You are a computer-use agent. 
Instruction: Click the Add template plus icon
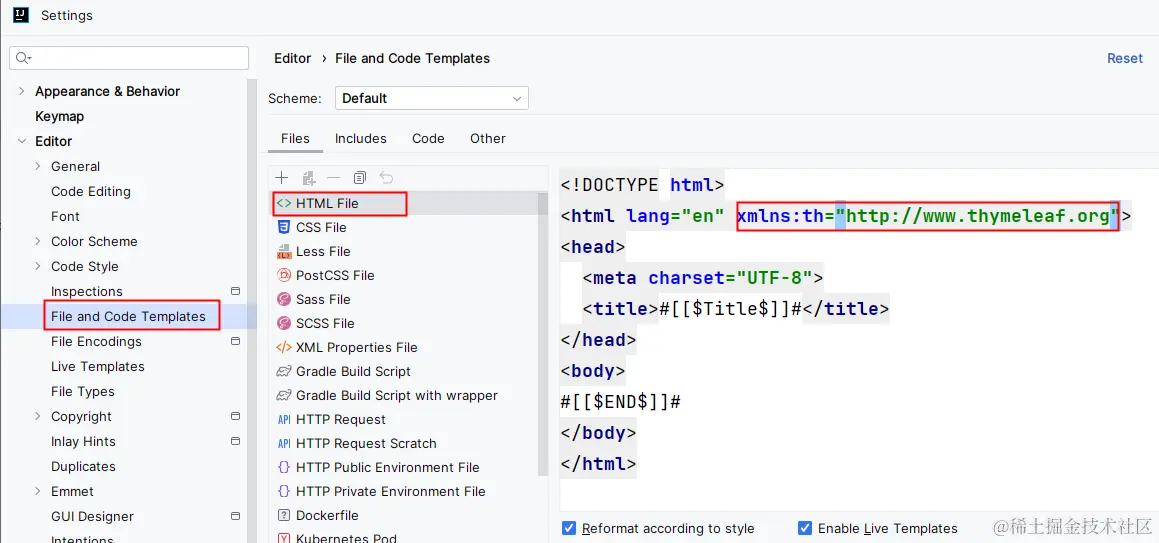(x=282, y=177)
